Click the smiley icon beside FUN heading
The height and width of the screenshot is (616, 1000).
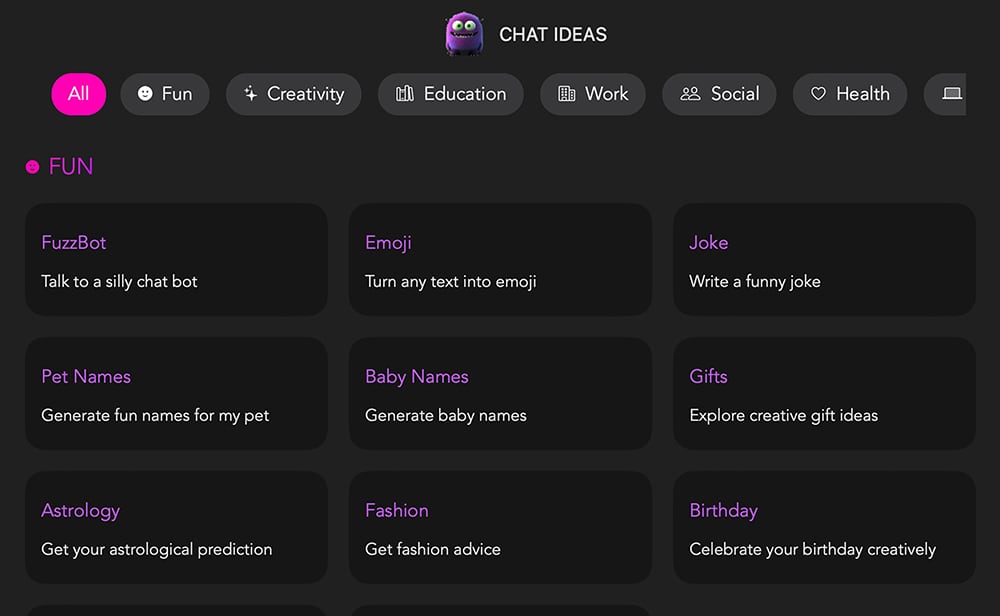33,167
